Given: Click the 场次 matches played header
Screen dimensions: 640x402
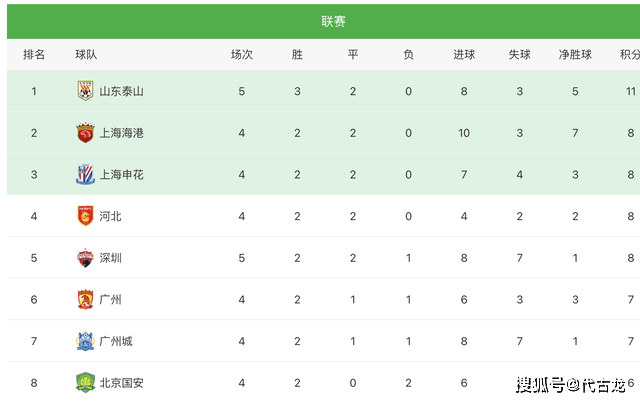Looking at the screenshot, I should click(242, 54).
